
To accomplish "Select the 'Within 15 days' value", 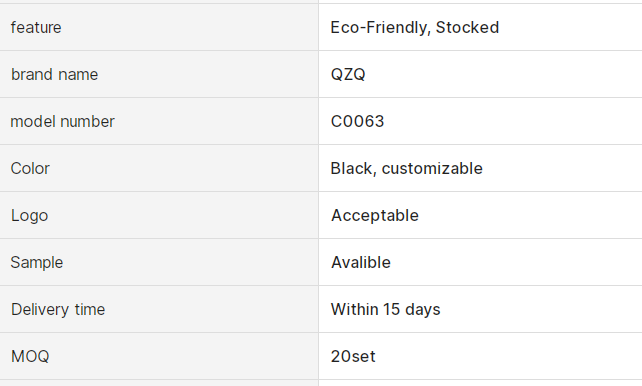I will tap(386, 310).
